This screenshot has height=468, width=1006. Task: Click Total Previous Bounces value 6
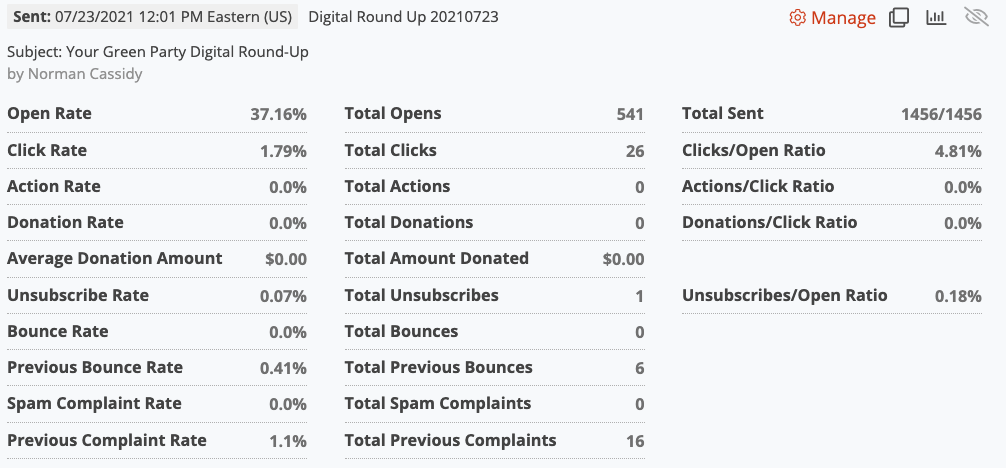pos(640,368)
